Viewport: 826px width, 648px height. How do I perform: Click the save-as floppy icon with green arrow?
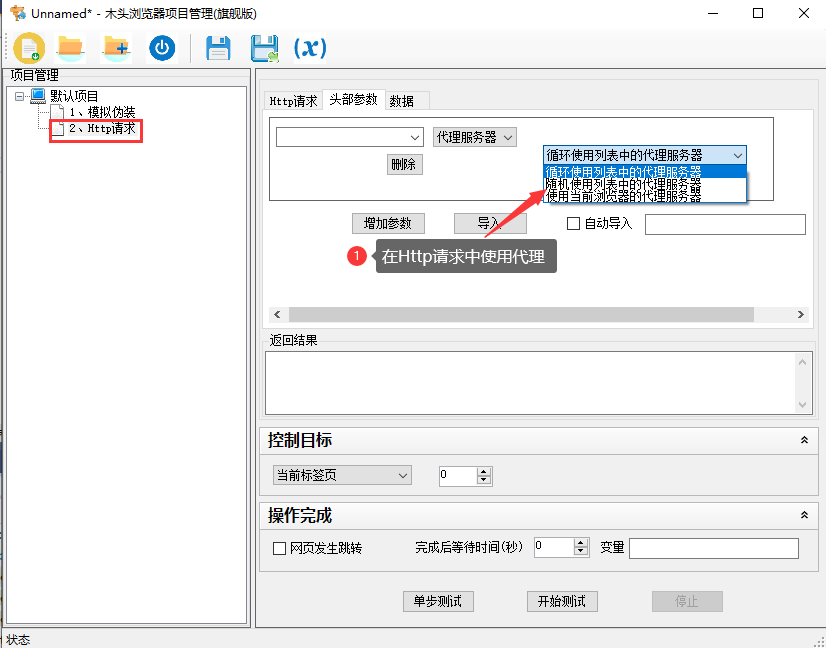click(x=263, y=47)
